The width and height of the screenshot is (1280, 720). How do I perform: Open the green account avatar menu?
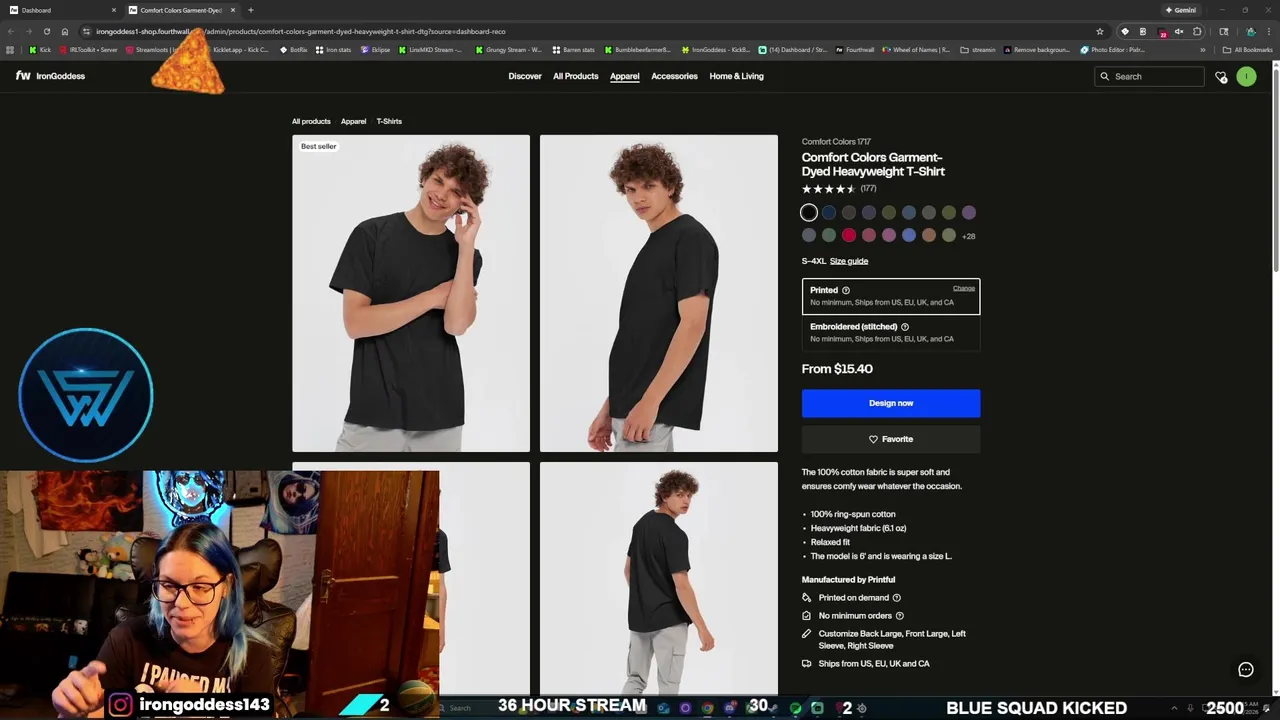[x=1246, y=76]
